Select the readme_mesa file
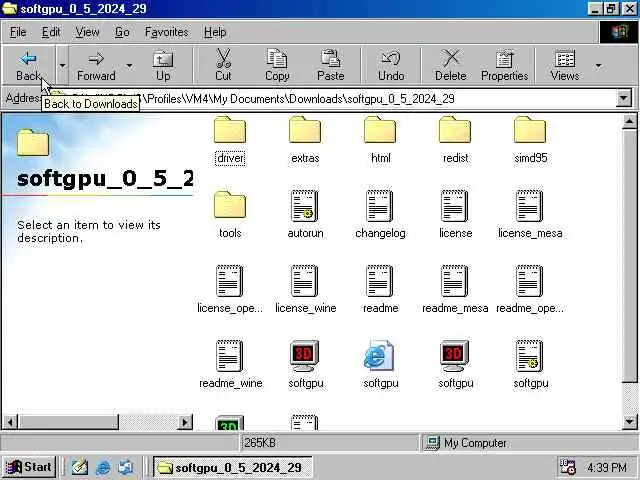640x480 pixels. coord(456,291)
